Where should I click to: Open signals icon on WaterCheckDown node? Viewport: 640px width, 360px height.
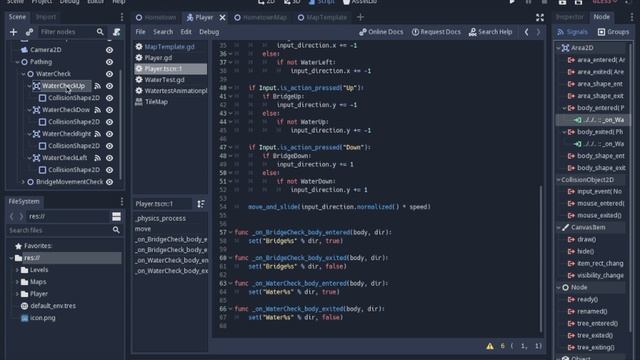[x=98, y=110]
